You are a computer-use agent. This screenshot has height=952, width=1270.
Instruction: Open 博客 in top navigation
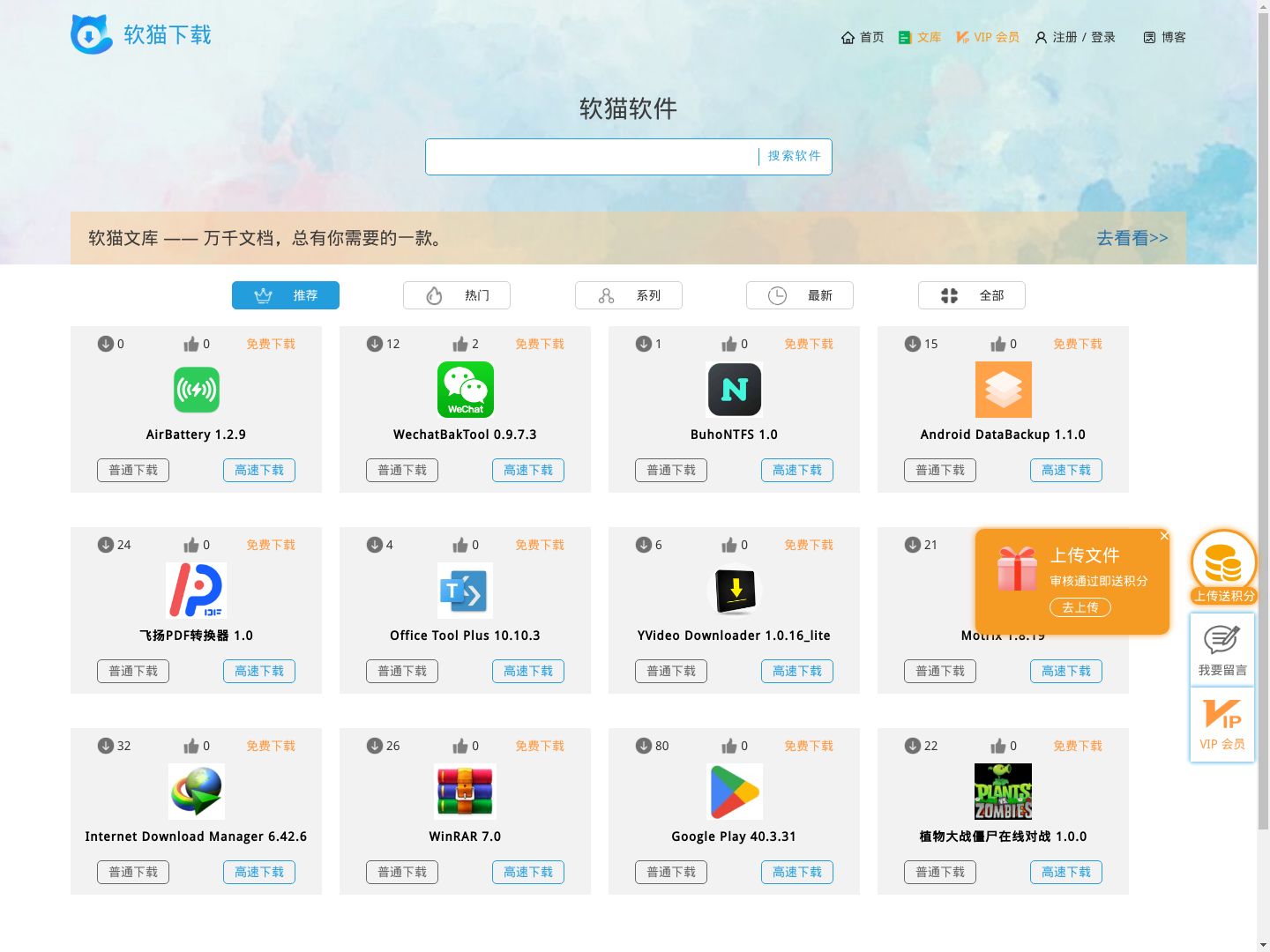[x=1164, y=37]
